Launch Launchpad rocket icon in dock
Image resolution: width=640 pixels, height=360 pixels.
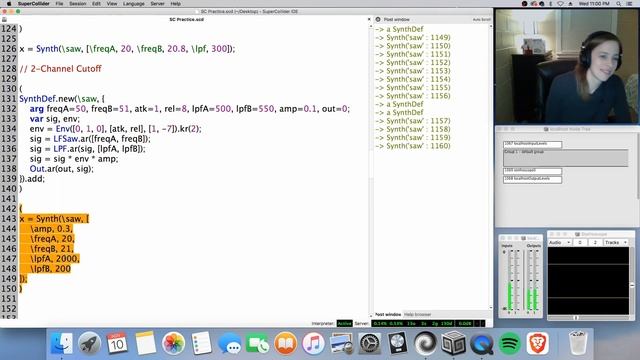point(89,343)
